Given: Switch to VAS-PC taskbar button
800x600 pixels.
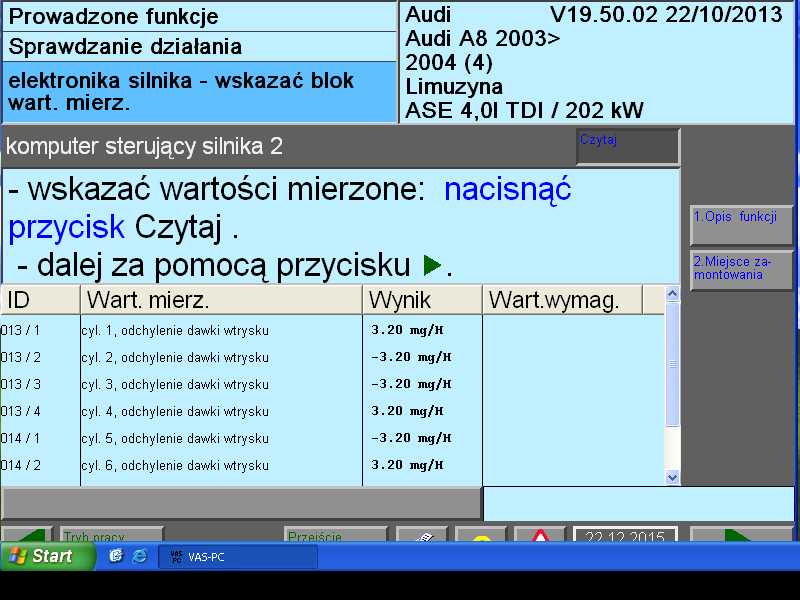Looking at the screenshot, I should [x=238, y=557].
